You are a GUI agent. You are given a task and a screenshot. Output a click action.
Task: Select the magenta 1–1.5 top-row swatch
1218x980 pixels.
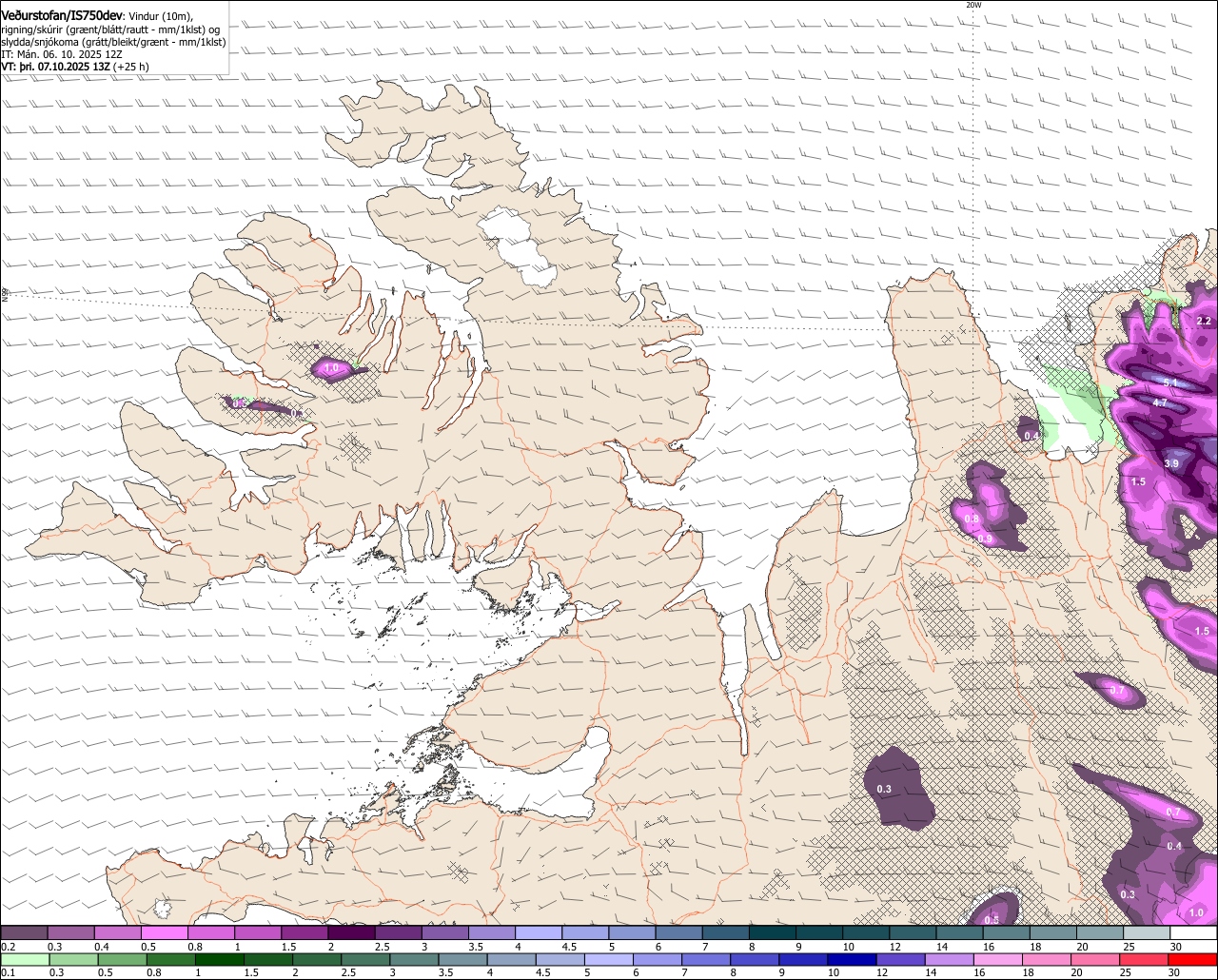pyautogui.click(x=258, y=932)
